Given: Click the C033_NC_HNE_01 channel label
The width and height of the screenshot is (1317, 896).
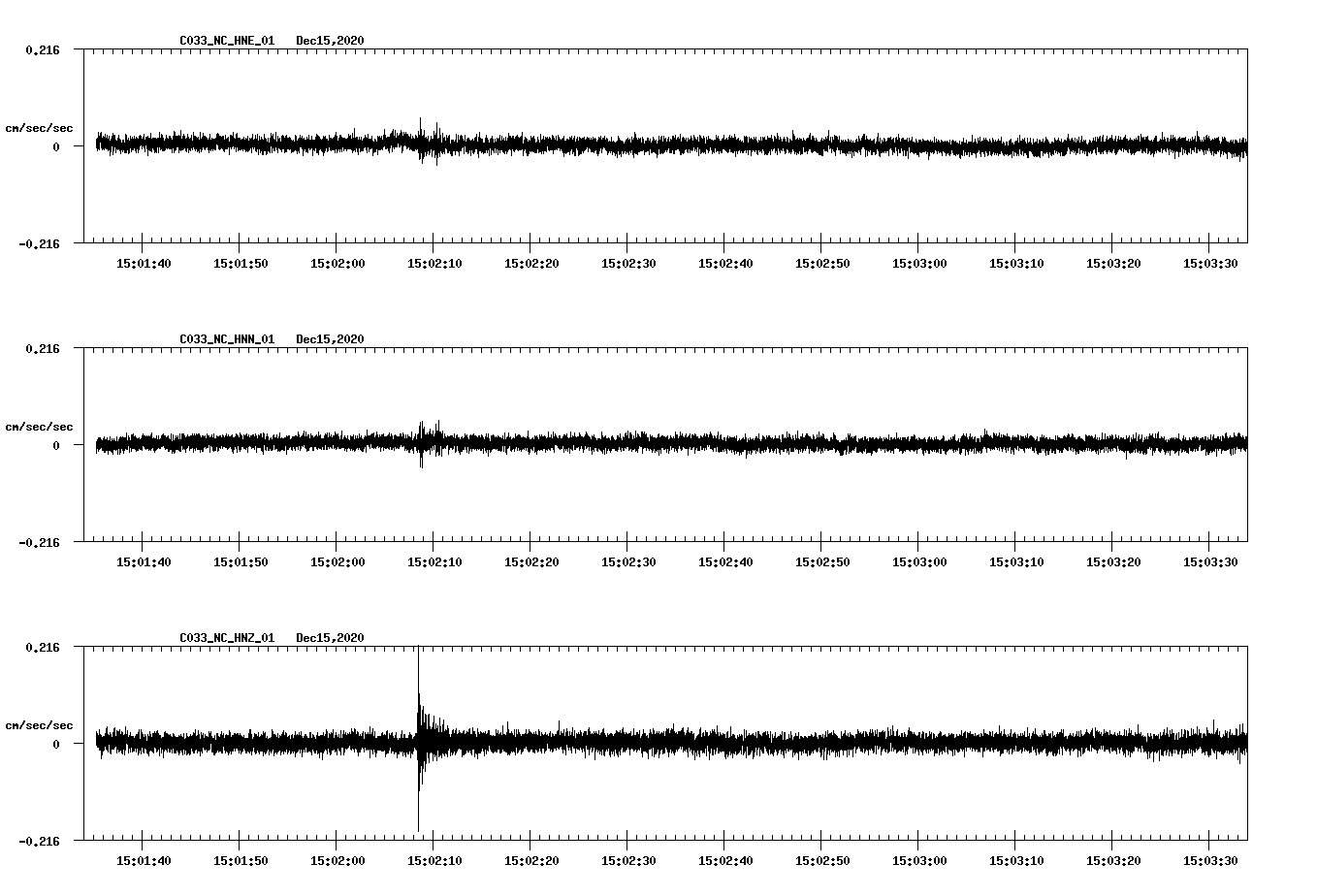Looking at the screenshot, I should click(225, 41).
